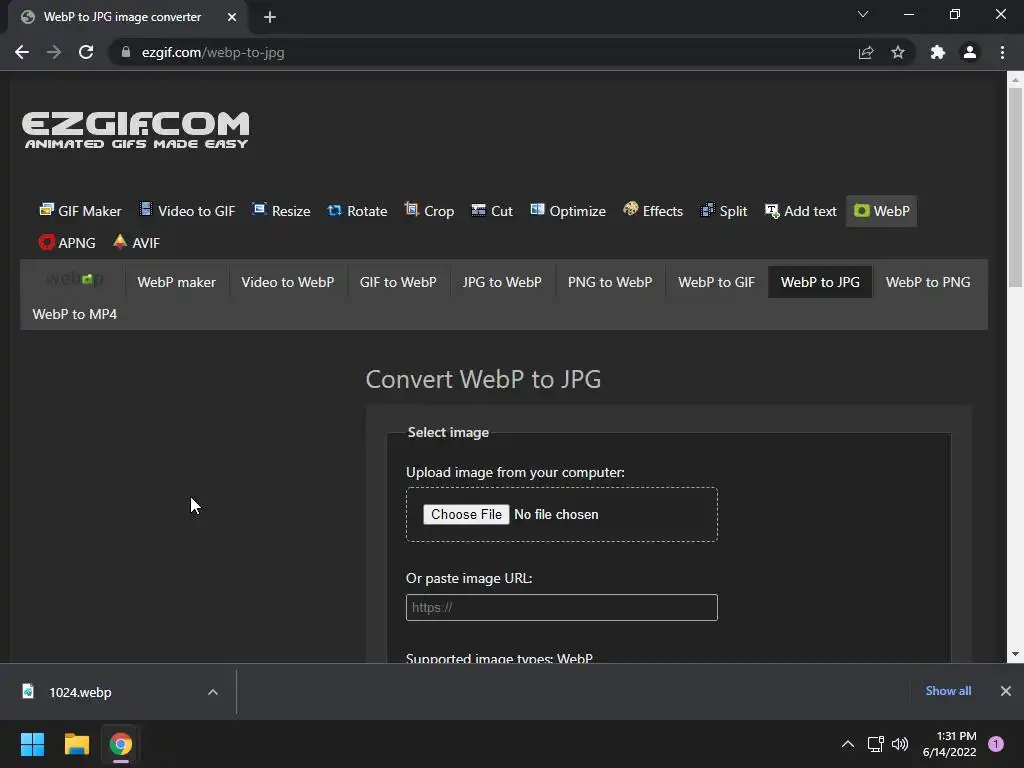
Task: Show all downloads
Action: click(948, 691)
